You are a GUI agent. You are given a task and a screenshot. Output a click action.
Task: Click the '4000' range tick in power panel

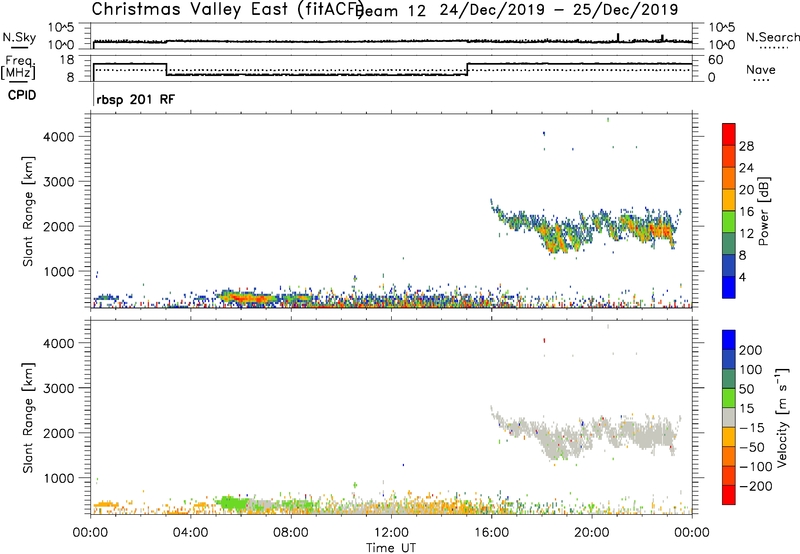click(x=58, y=137)
